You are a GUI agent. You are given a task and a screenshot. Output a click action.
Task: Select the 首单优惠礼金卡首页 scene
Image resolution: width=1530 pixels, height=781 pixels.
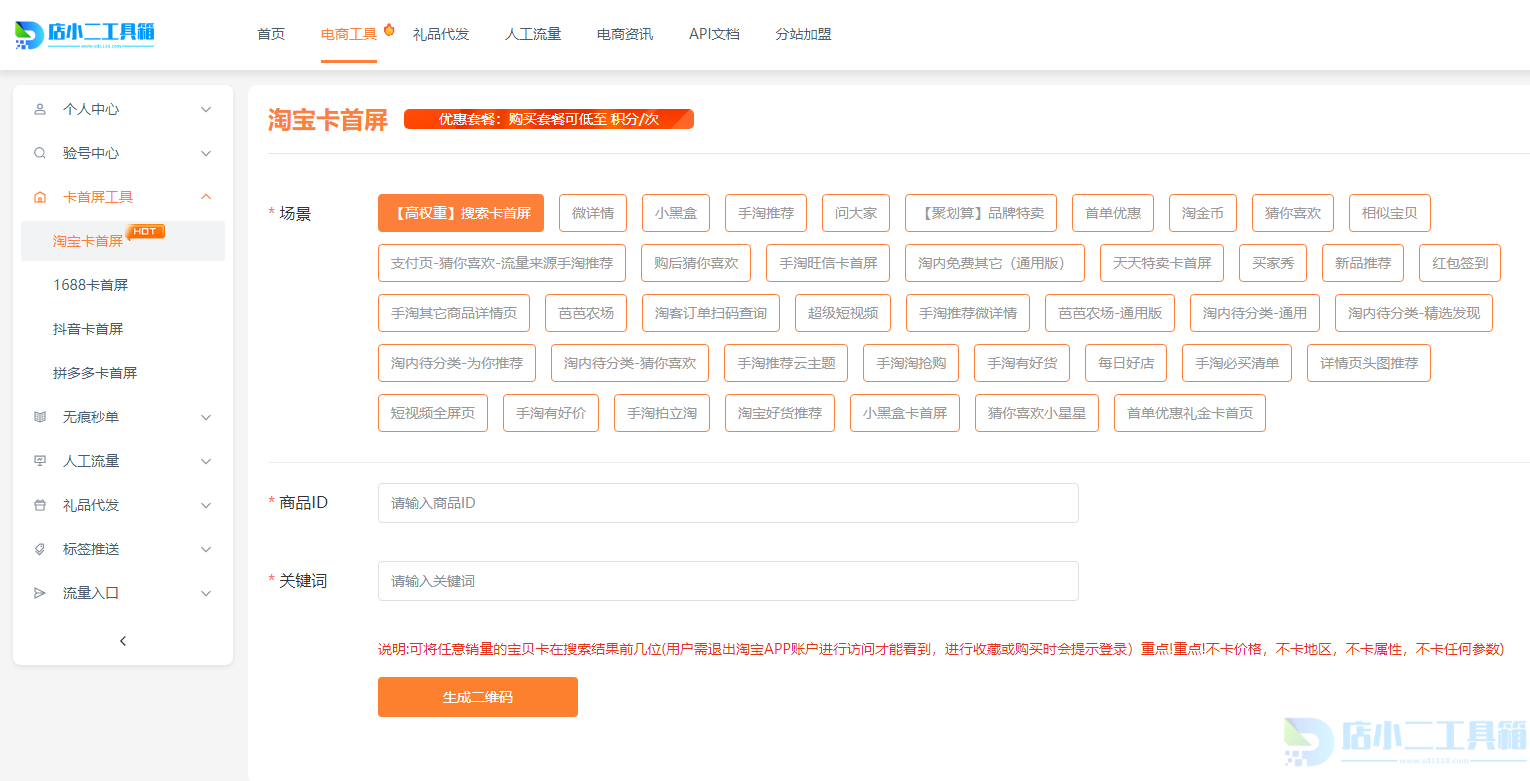pos(1190,413)
